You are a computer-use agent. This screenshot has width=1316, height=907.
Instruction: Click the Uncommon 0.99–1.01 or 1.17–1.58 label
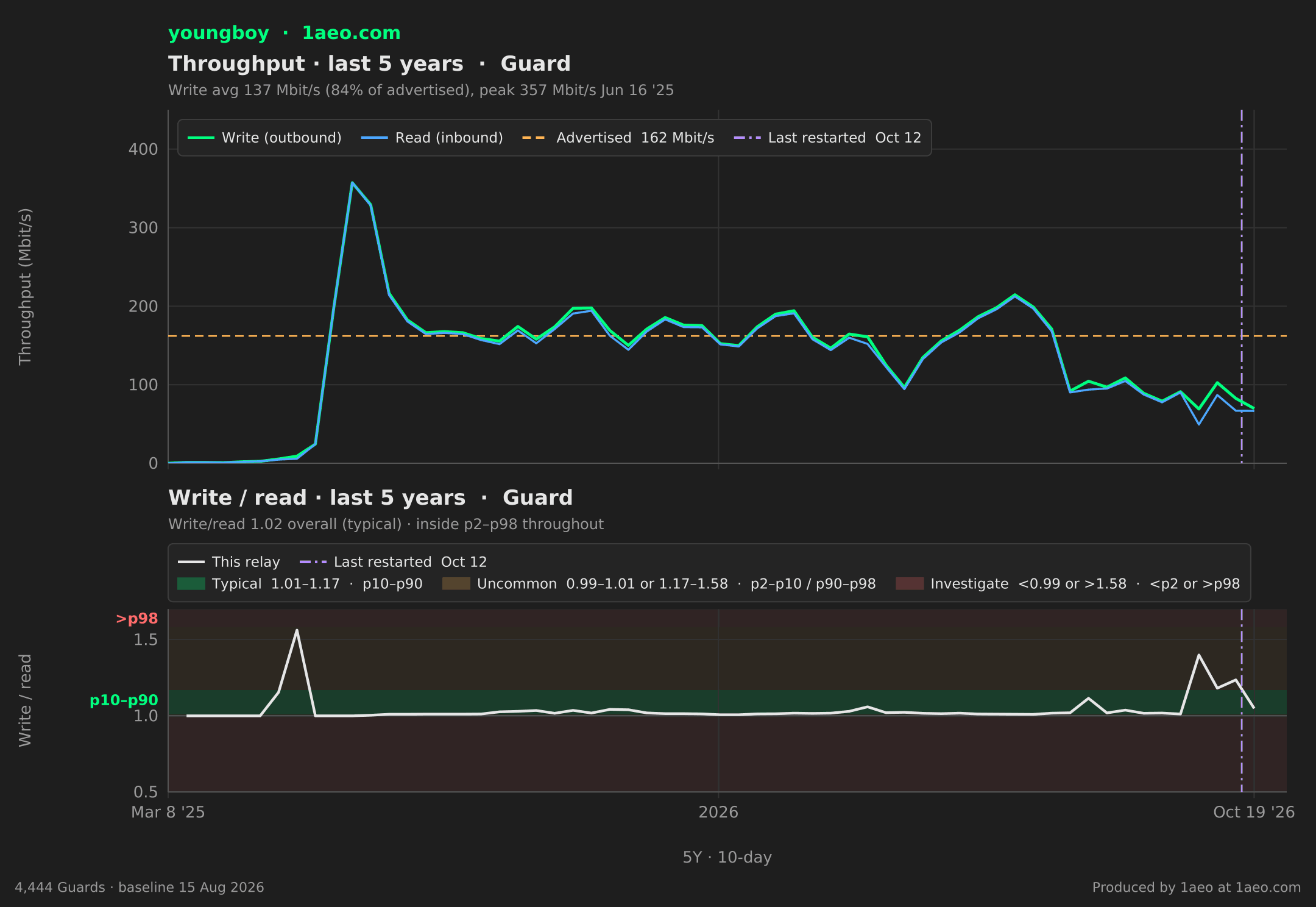click(676, 584)
